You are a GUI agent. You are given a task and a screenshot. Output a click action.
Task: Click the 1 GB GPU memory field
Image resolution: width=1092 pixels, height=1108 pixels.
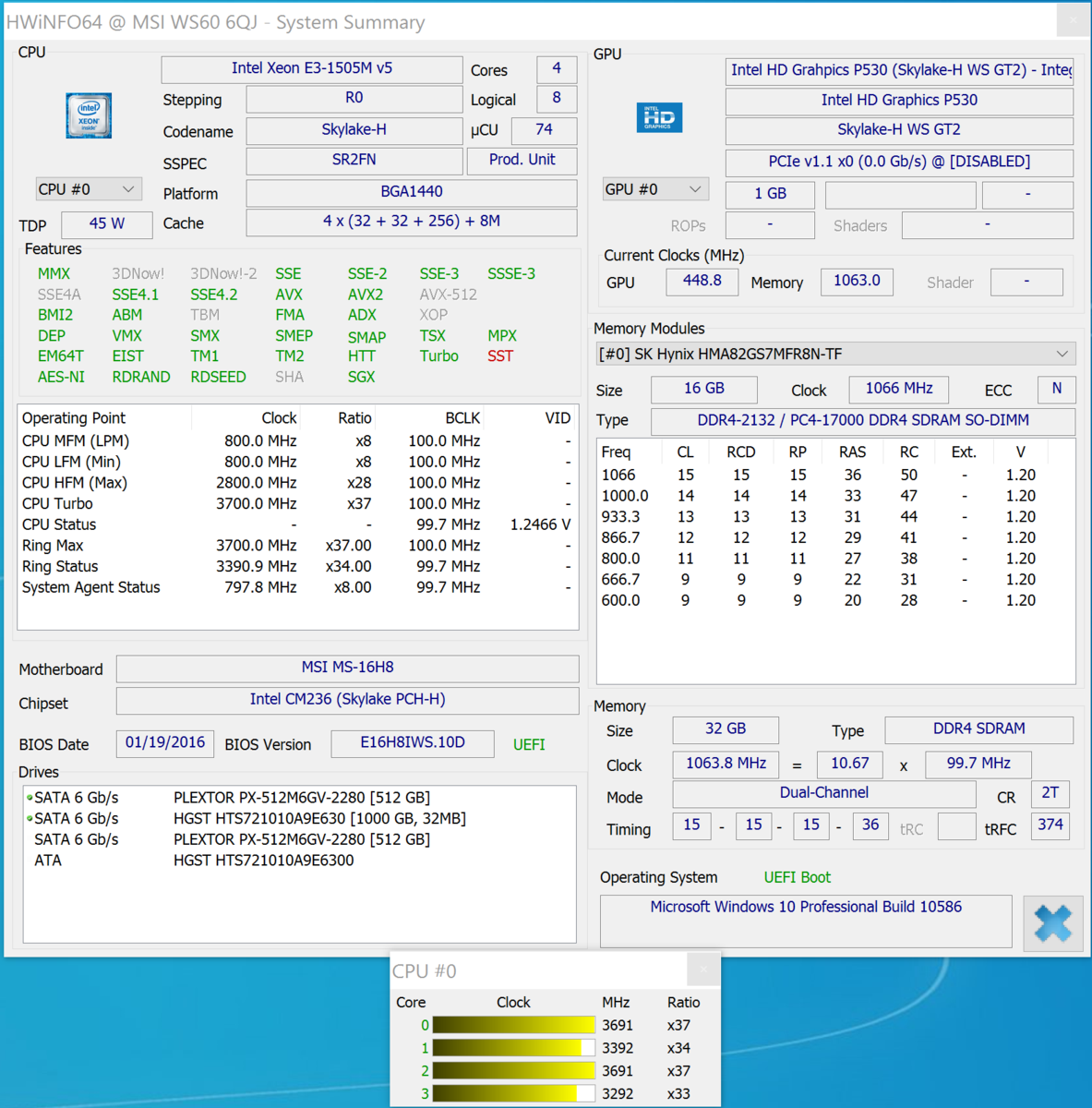771,194
